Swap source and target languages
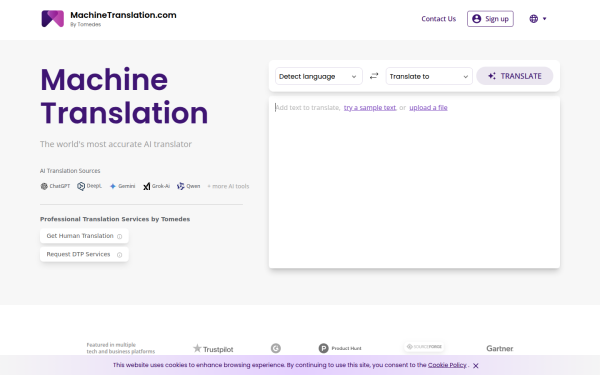The width and height of the screenshot is (600, 375). (x=374, y=76)
